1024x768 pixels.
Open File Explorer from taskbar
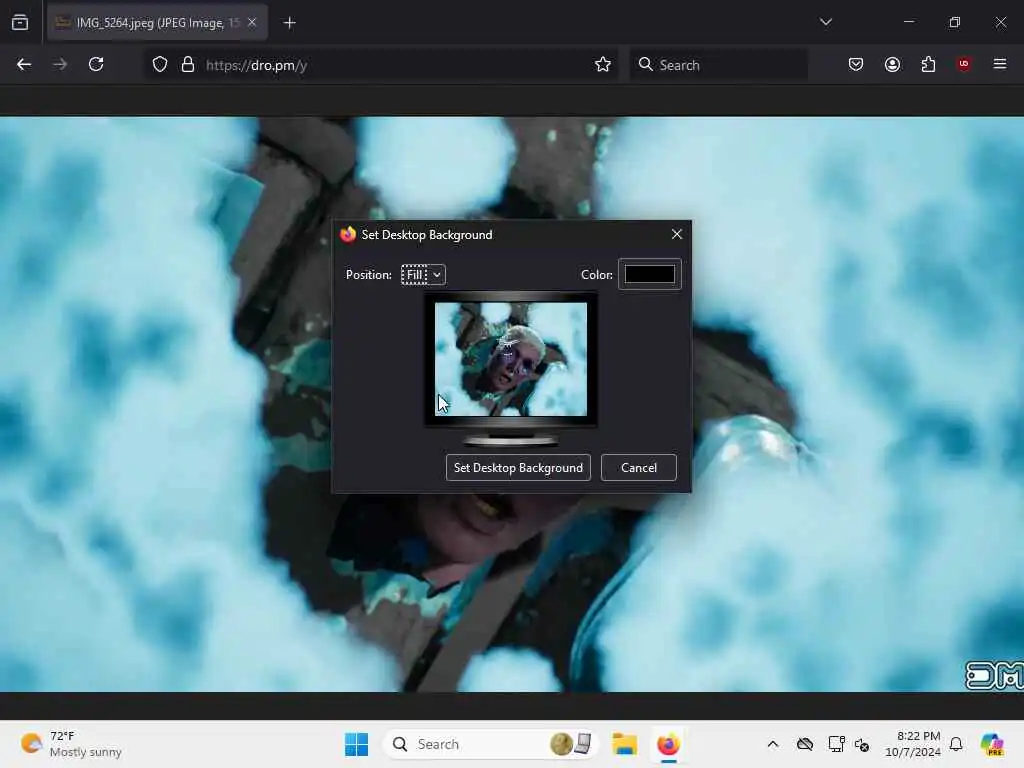624,744
